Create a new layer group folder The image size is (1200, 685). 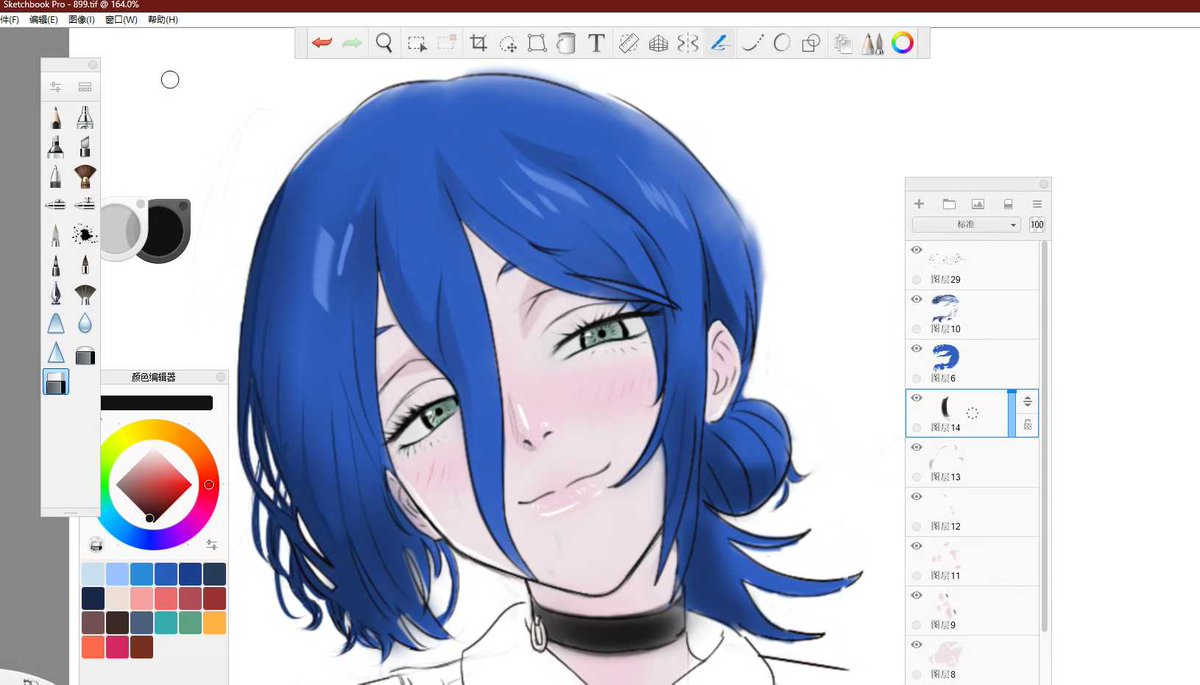pyautogui.click(x=949, y=204)
